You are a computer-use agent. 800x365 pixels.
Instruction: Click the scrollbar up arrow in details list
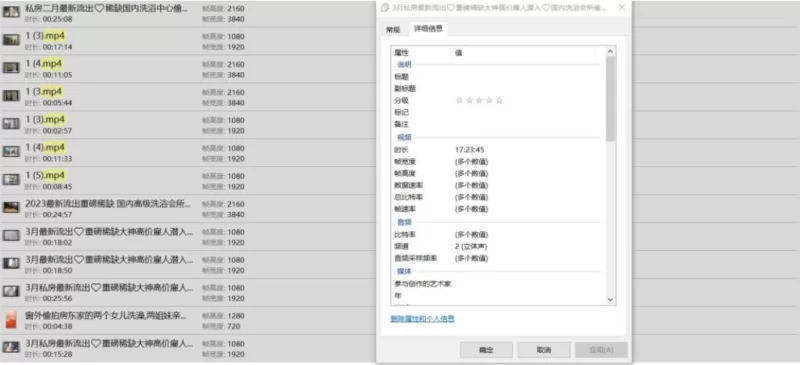pos(610,52)
